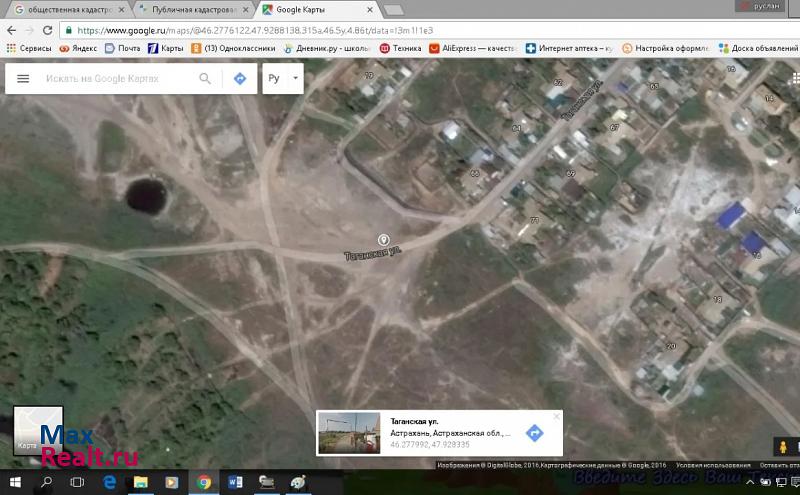Viewport: 800px width, 495px height.
Task: Open Chrome from the Windows taskbar
Action: pos(203,482)
